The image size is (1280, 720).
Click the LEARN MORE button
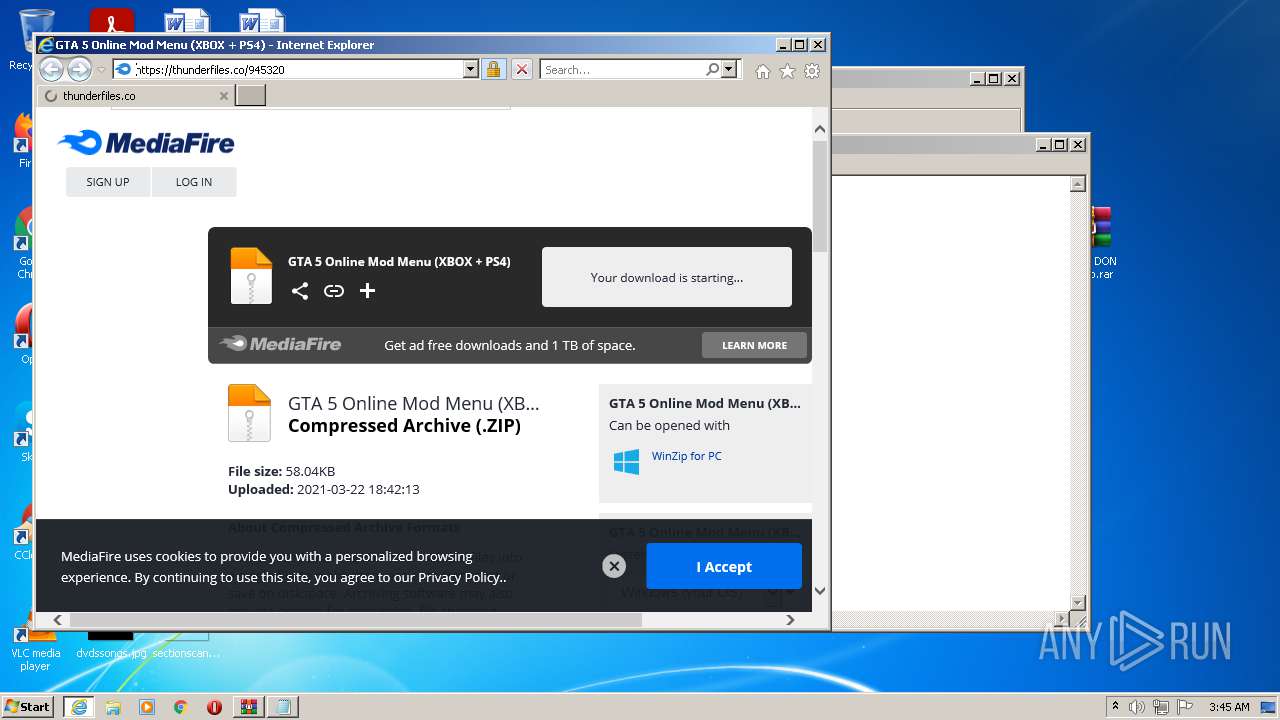[x=754, y=345]
